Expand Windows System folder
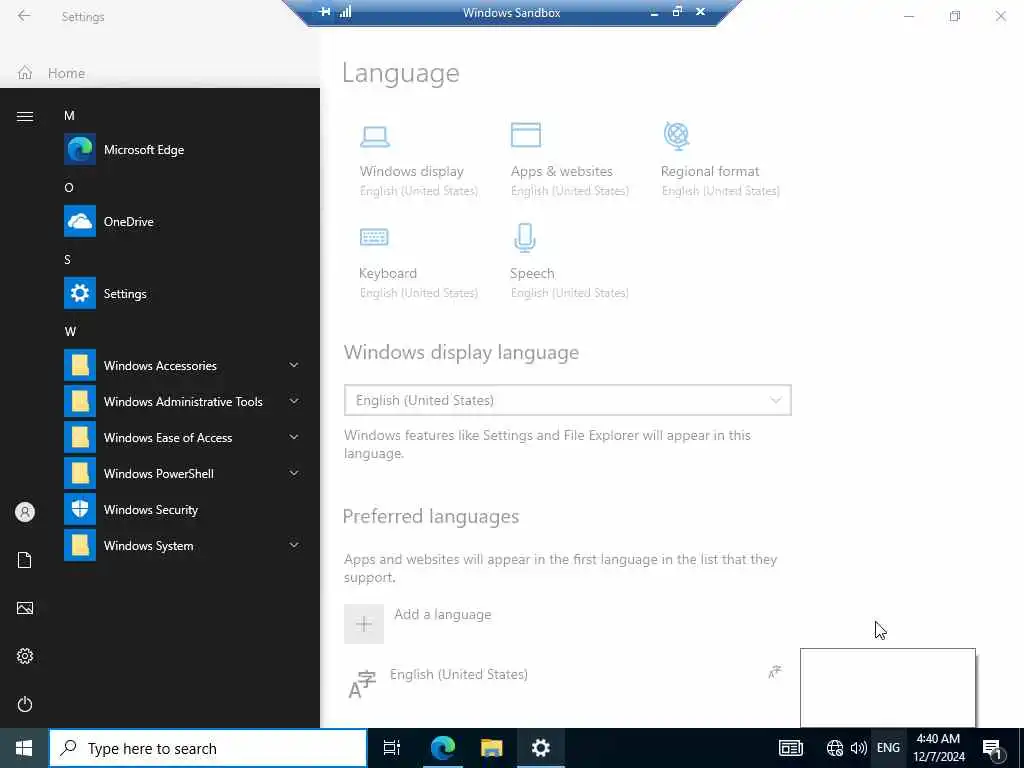 pyautogui.click(x=183, y=545)
